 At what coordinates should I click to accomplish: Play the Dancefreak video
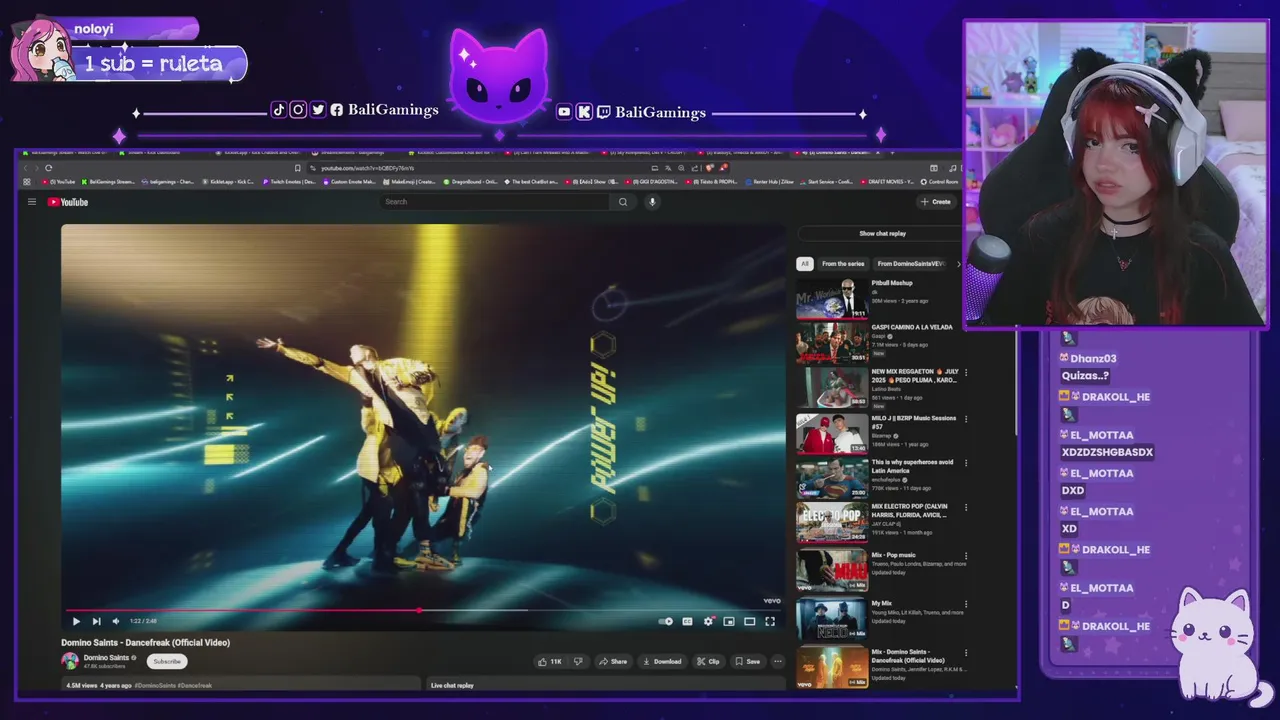pyautogui.click(x=76, y=621)
